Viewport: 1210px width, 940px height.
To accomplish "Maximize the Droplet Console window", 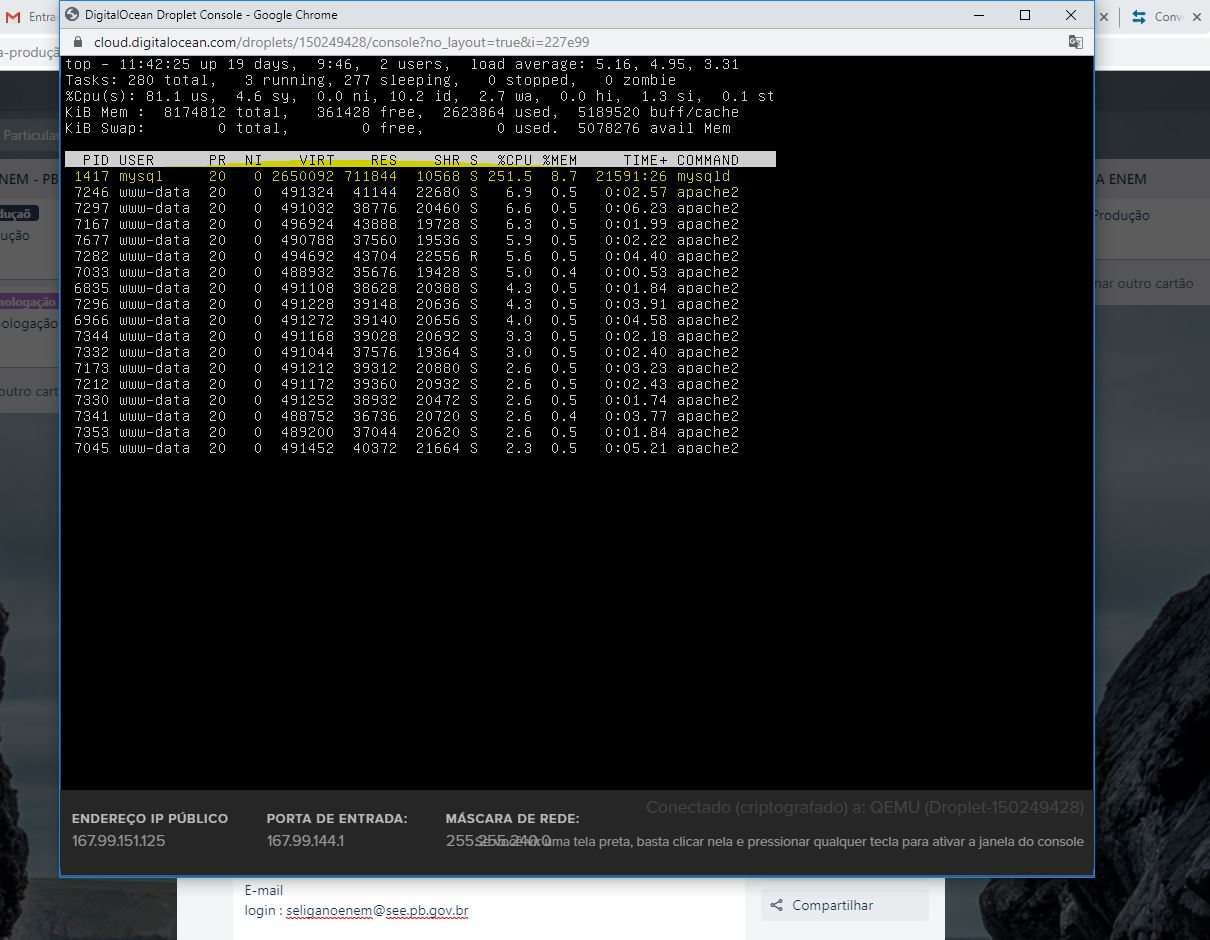I will pos(1025,15).
